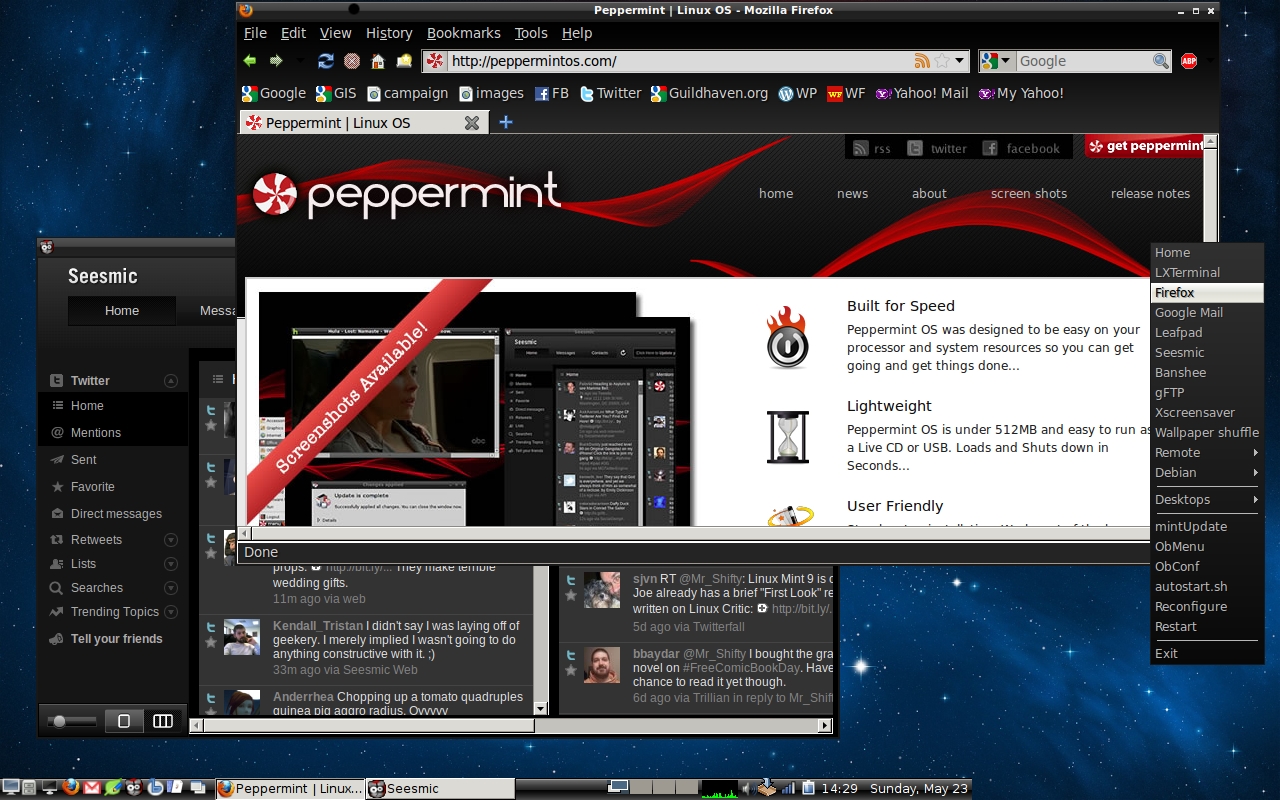This screenshot has height=800, width=1280.
Task: Expand Lists in Seesmic's sidebar
Action: [x=171, y=564]
